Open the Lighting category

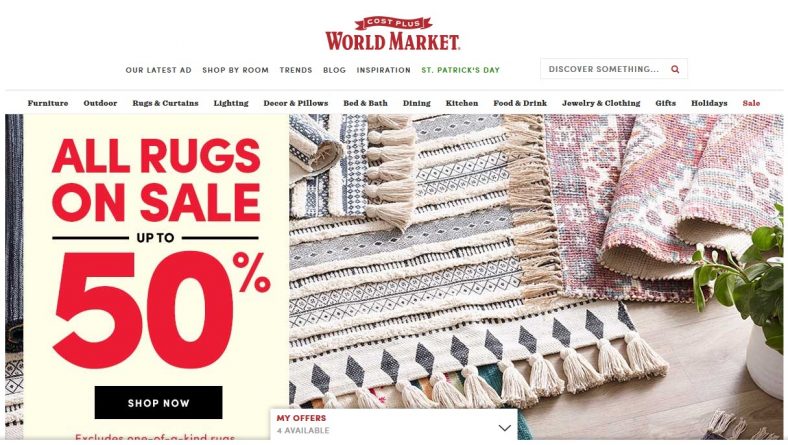[231, 103]
